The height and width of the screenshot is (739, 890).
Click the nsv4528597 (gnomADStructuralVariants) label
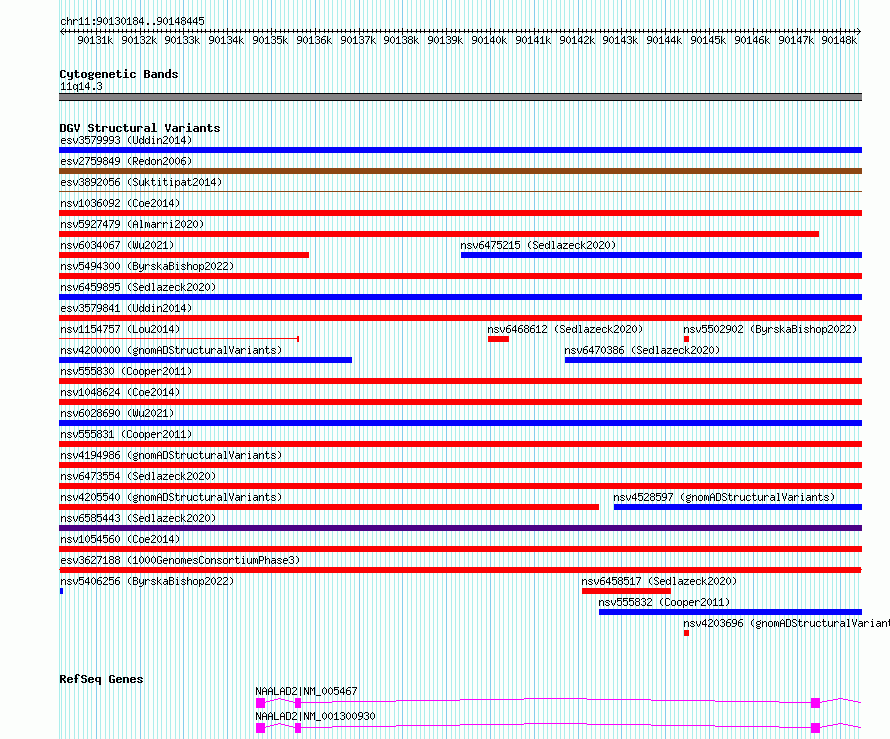724,497
